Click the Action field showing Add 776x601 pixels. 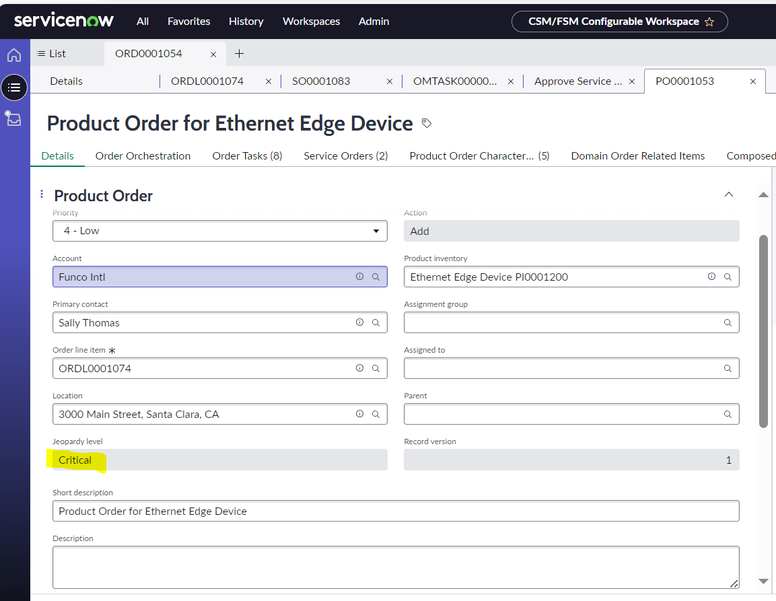point(572,231)
